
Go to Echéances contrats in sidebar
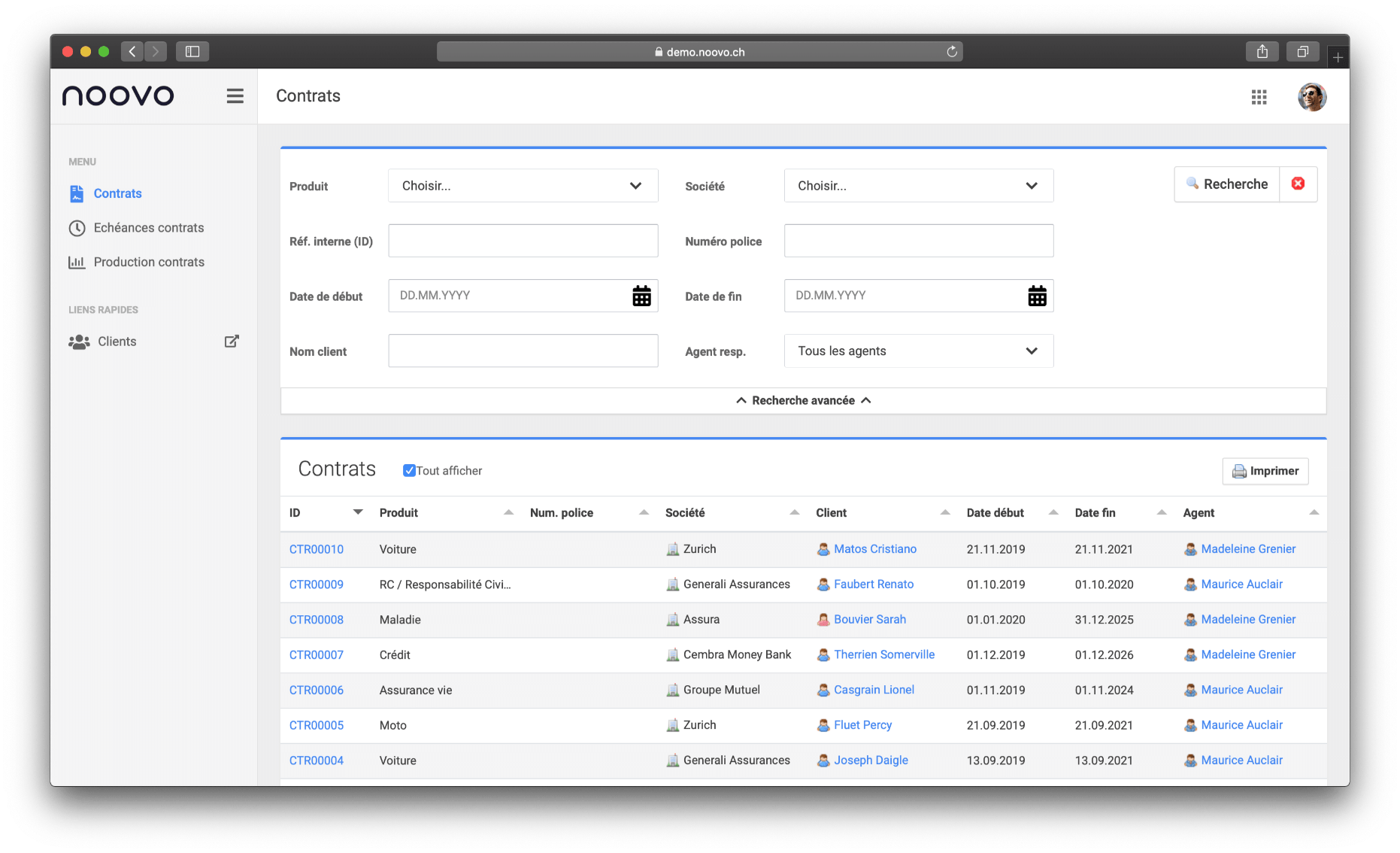(x=148, y=228)
